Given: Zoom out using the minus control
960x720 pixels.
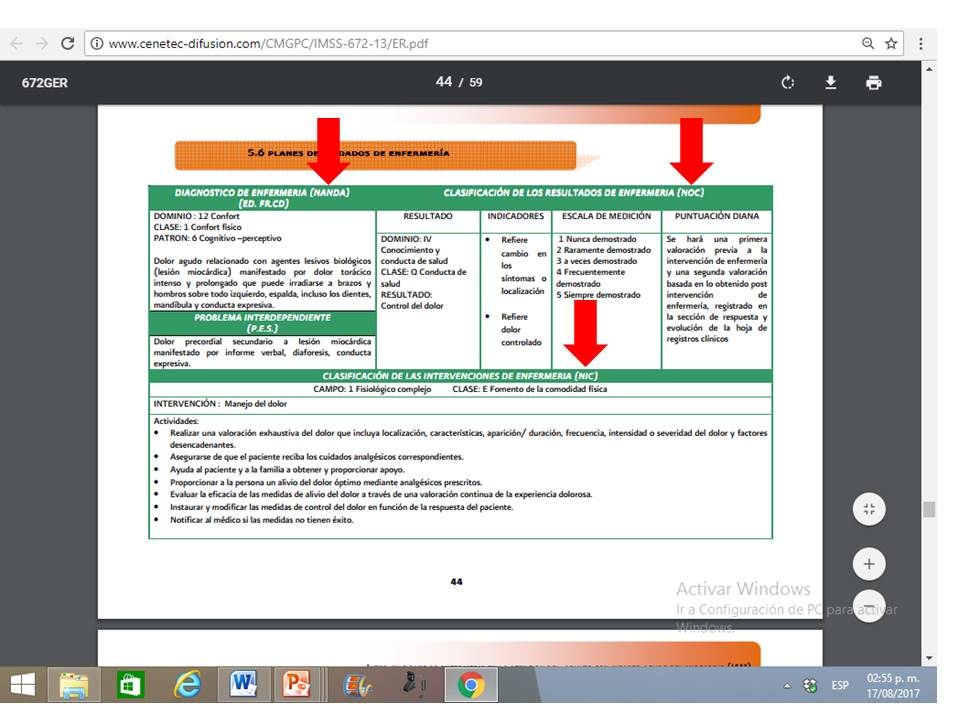Looking at the screenshot, I should pyautogui.click(x=868, y=606).
